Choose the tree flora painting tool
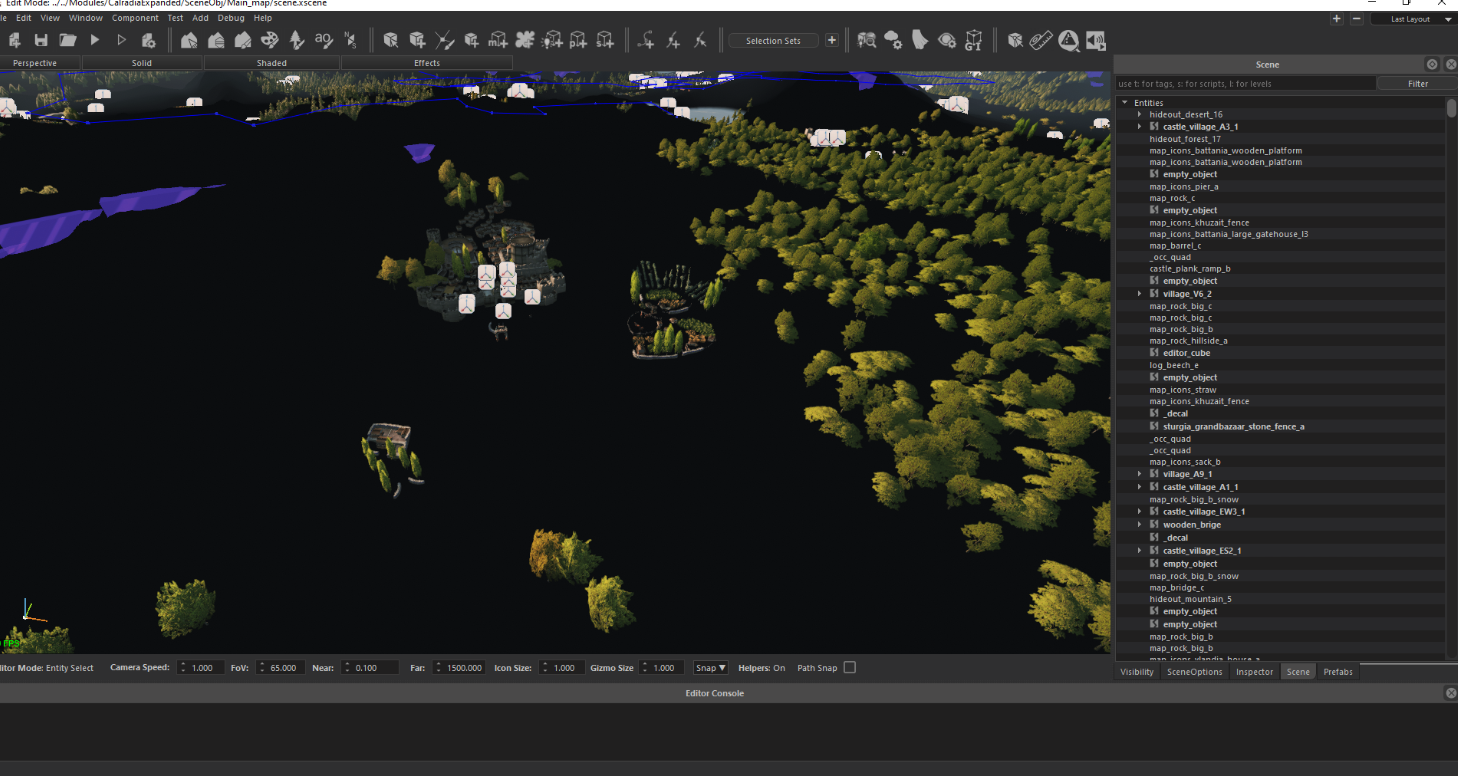This screenshot has width=1458, height=776. (297, 40)
